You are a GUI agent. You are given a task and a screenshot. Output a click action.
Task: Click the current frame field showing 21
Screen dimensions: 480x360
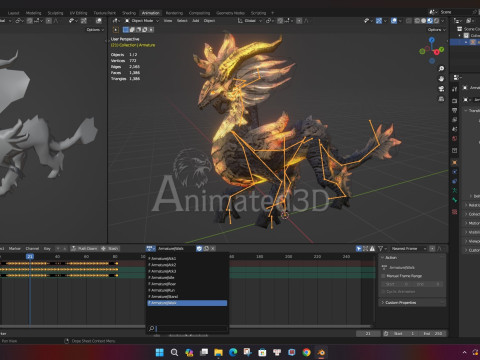pos(368,334)
